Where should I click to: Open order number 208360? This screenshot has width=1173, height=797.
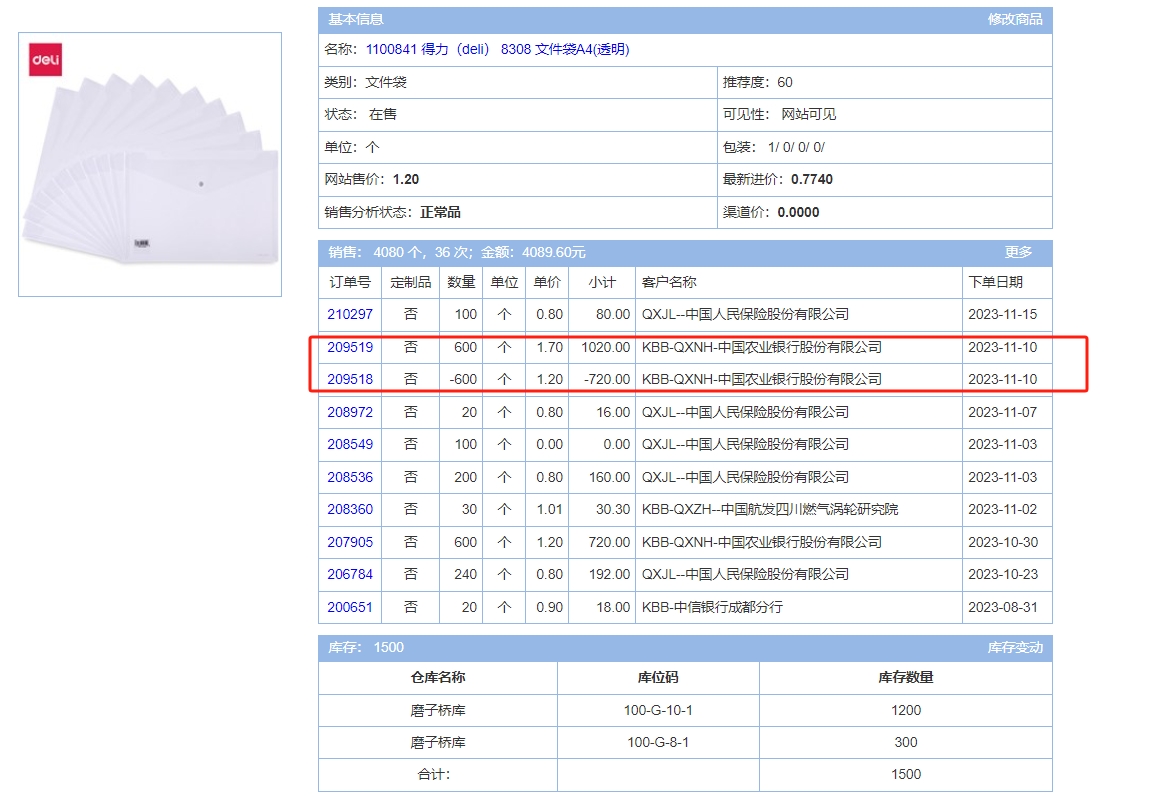349,510
